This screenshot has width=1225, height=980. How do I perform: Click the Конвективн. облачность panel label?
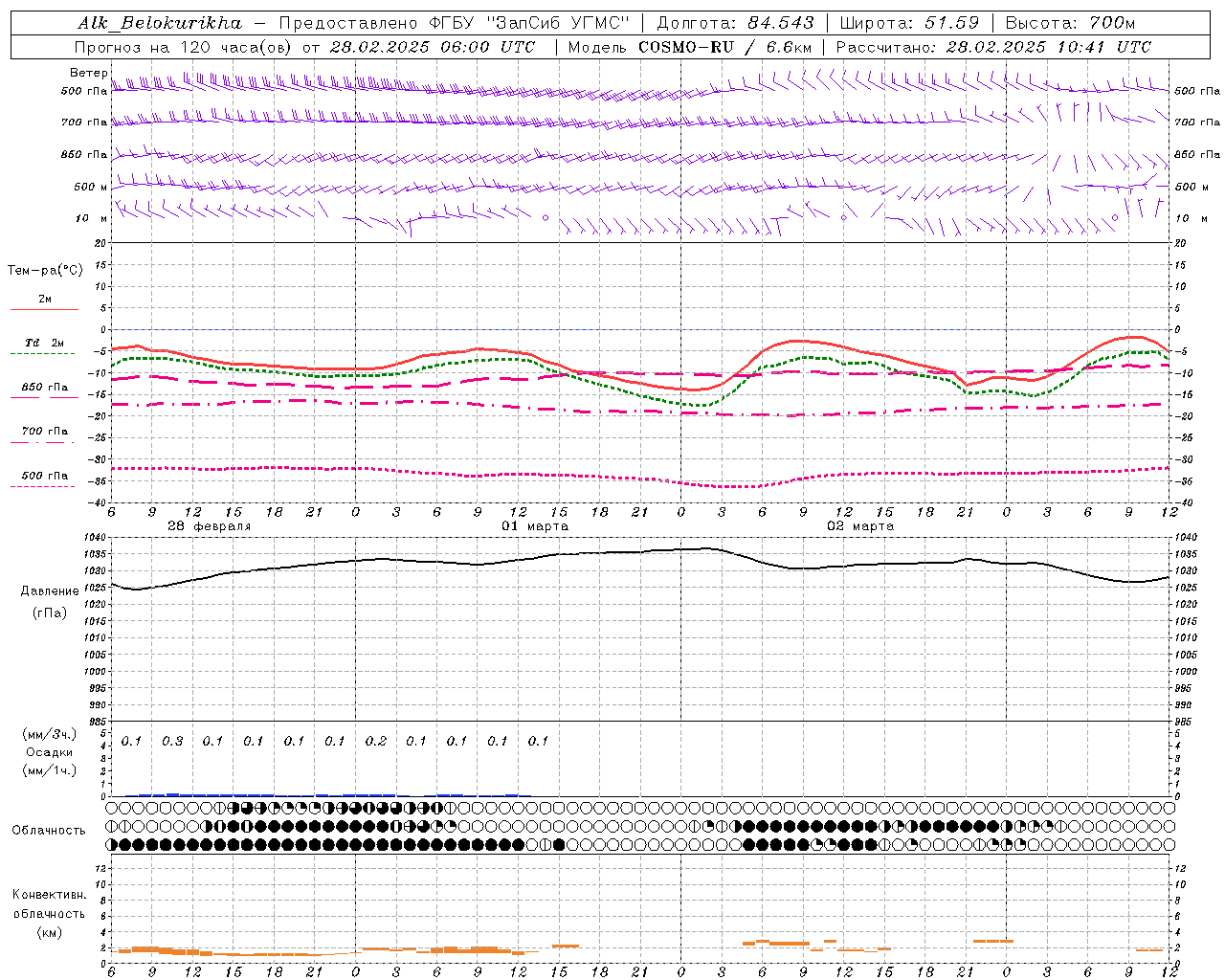click(x=49, y=904)
